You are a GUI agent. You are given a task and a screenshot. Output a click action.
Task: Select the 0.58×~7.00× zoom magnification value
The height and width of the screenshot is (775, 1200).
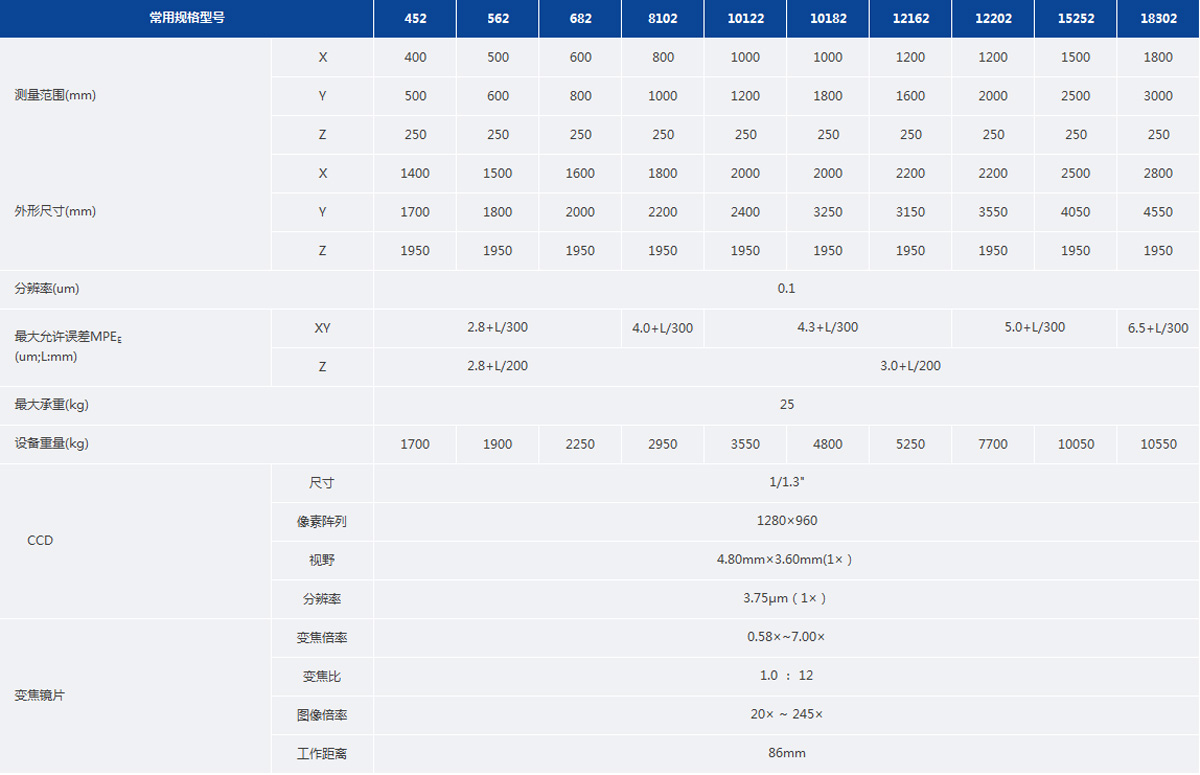786,637
